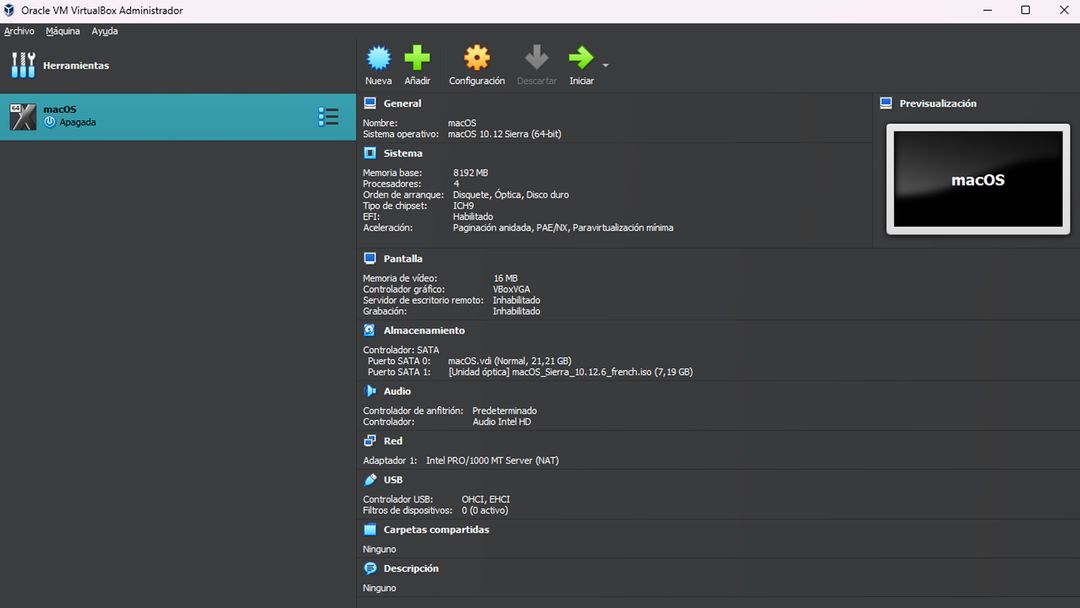
Task: Open the Máquina menu
Action: pyautogui.click(x=62, y=31)
